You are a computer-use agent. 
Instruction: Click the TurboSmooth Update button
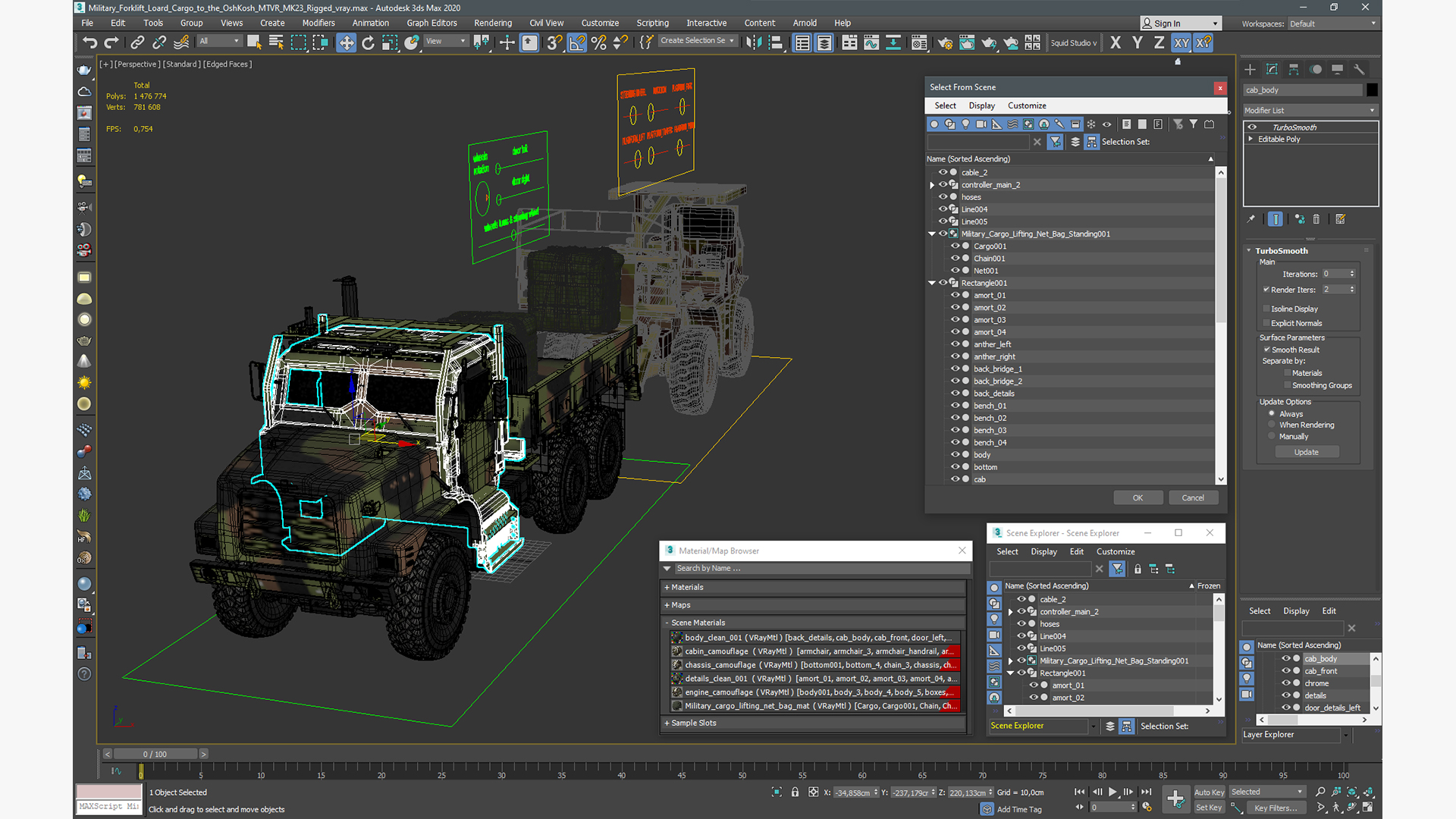[1306, 452]
